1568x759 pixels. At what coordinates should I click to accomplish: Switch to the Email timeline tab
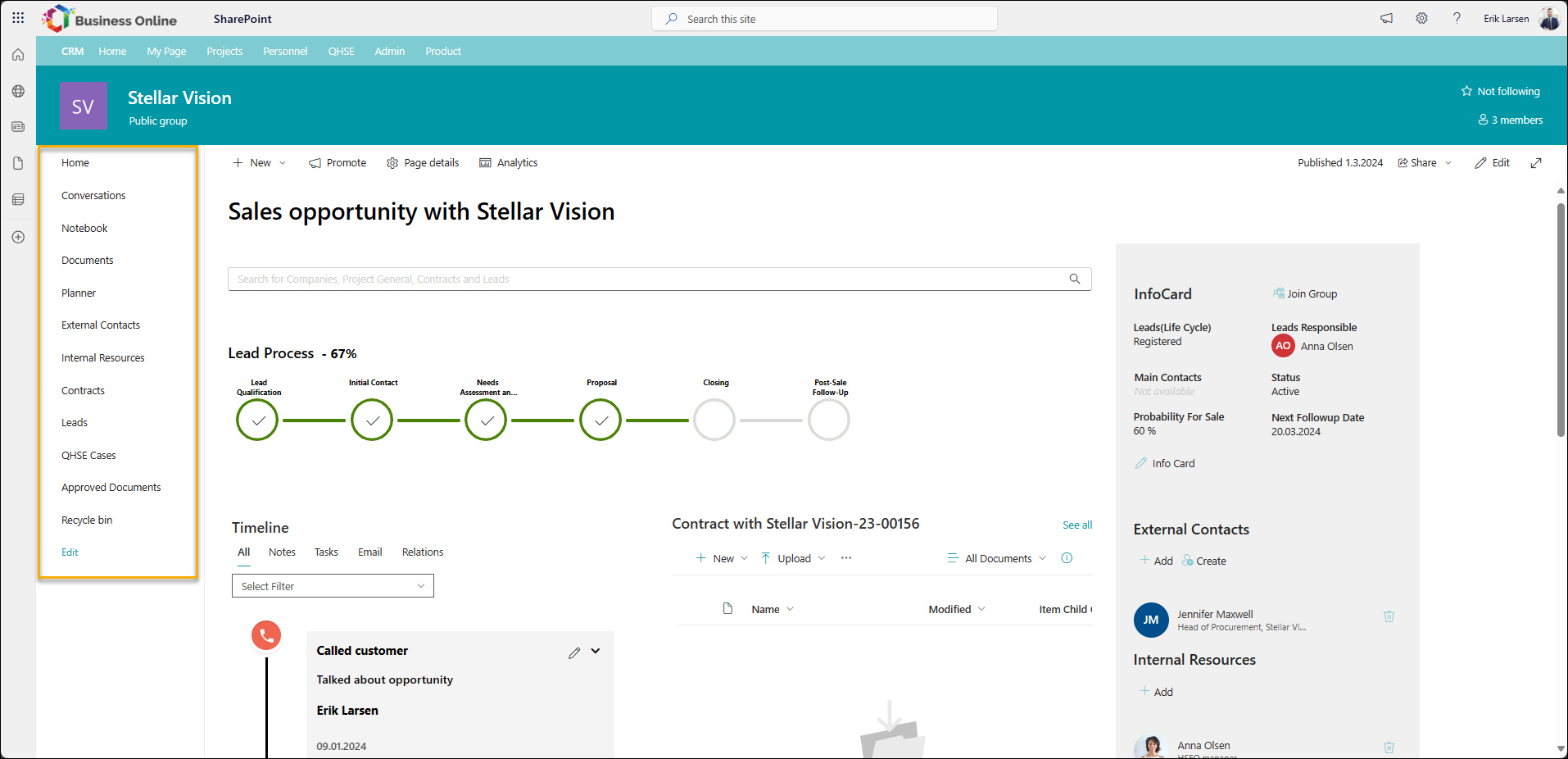click(370, 552)
